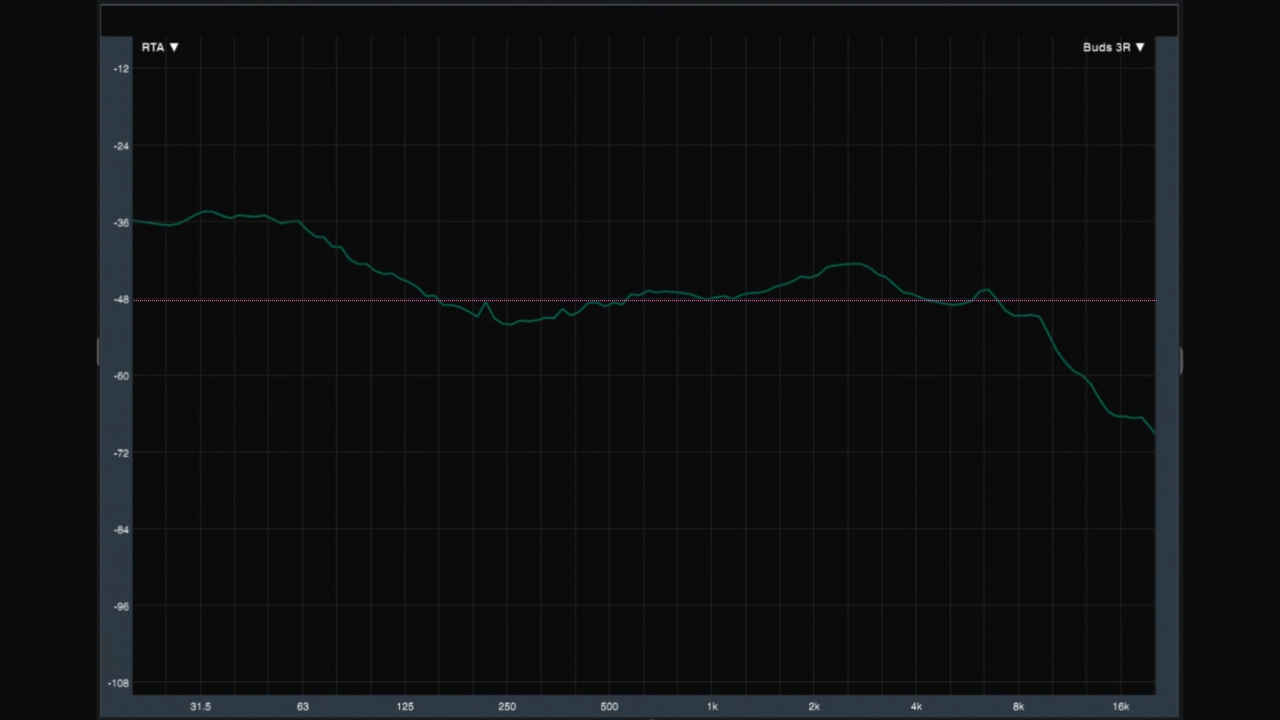Open the Buds 3R measurement dropdown
The image size is (1280, 720).
click(x=1113, y=47)
